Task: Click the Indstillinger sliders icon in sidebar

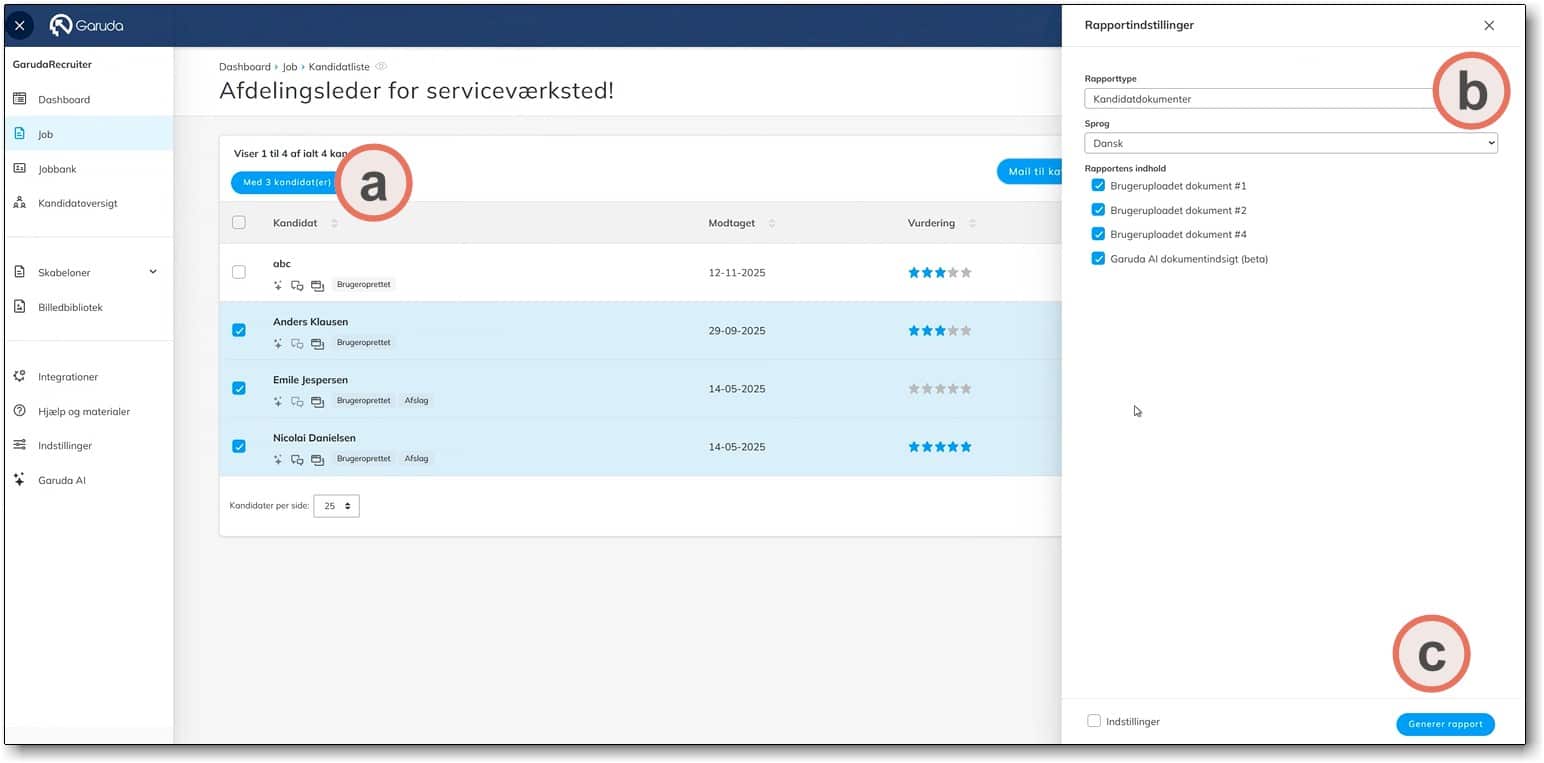Action: click(x=19, y=445)
